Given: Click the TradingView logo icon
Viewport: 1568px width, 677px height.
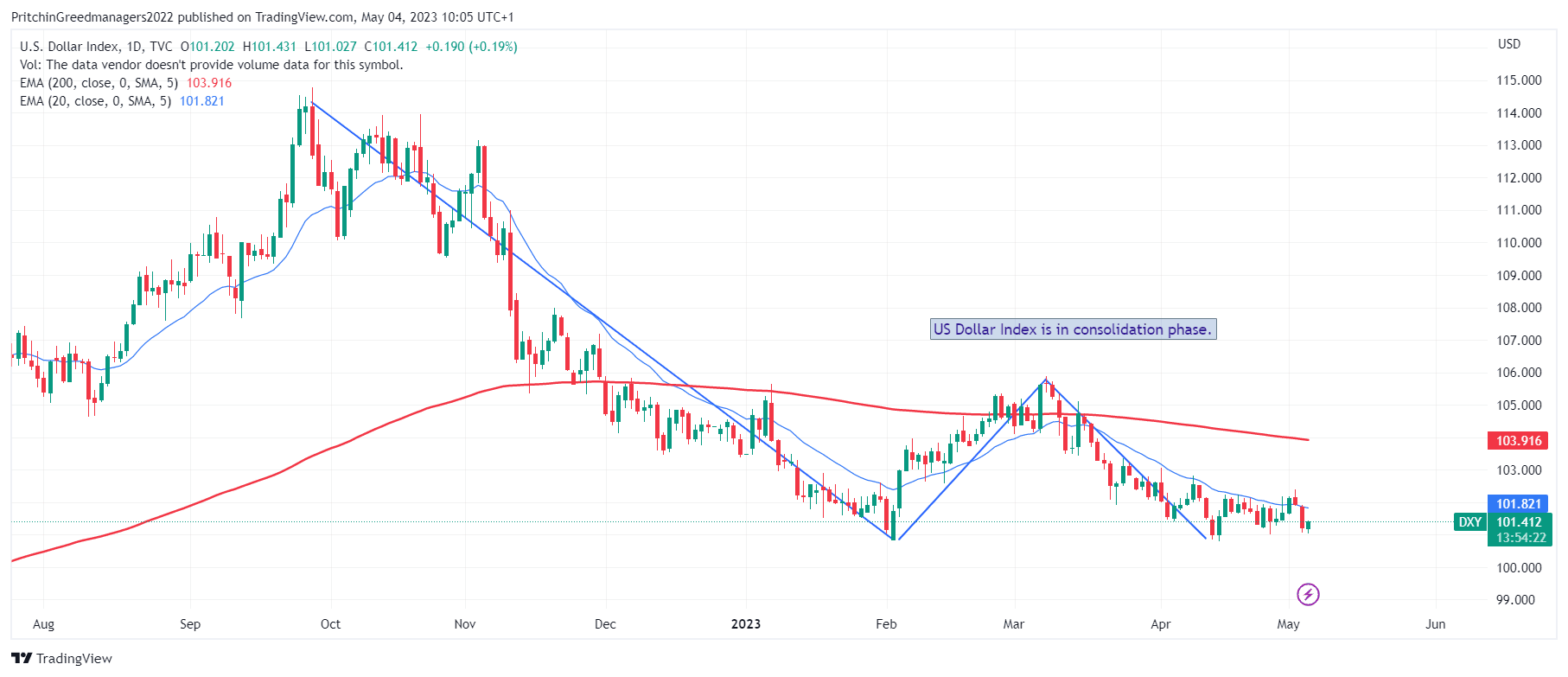Looking at the screenshot, I should coord(22,659).
